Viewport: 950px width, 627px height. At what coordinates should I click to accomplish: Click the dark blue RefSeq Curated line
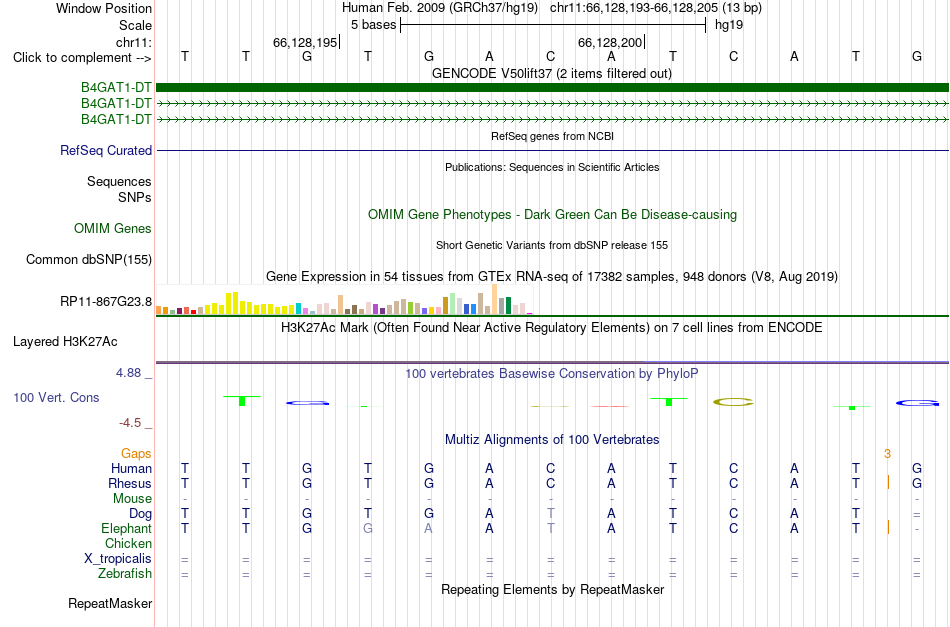coord(552,150)
